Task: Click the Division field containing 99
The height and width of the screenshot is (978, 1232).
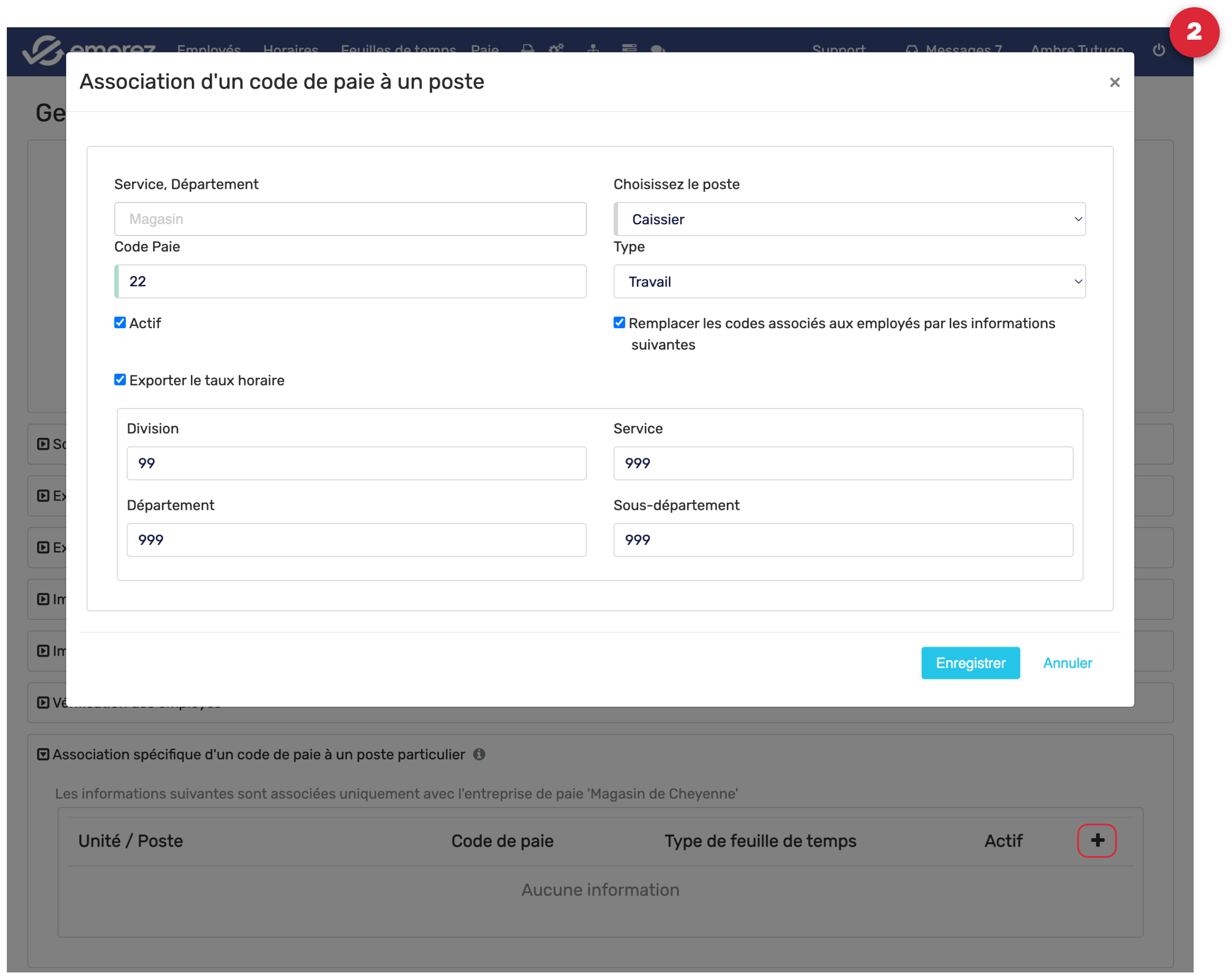Action: (356, 463)
